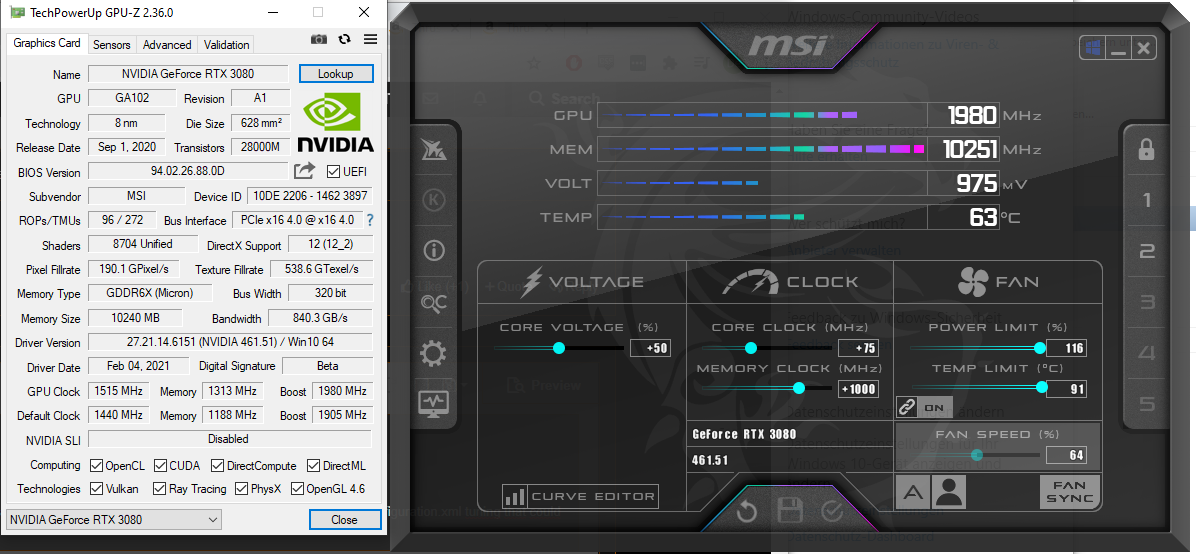This screenshot has height=554, width=1196.
Task: Toggle the power/temp link ON button
Action: pyautogui.click(x=924, y=407)
